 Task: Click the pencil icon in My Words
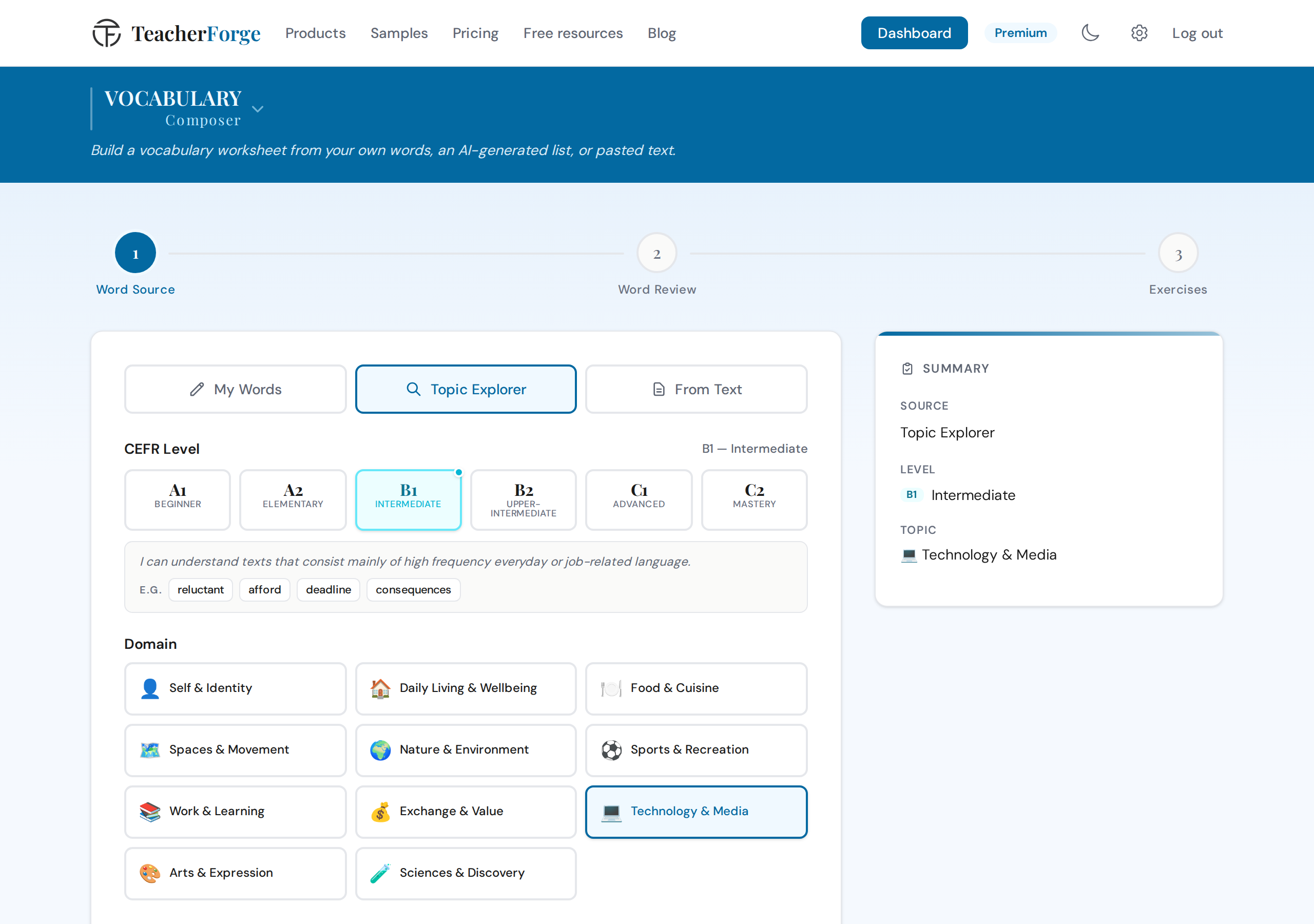click(x=197, y=389)
